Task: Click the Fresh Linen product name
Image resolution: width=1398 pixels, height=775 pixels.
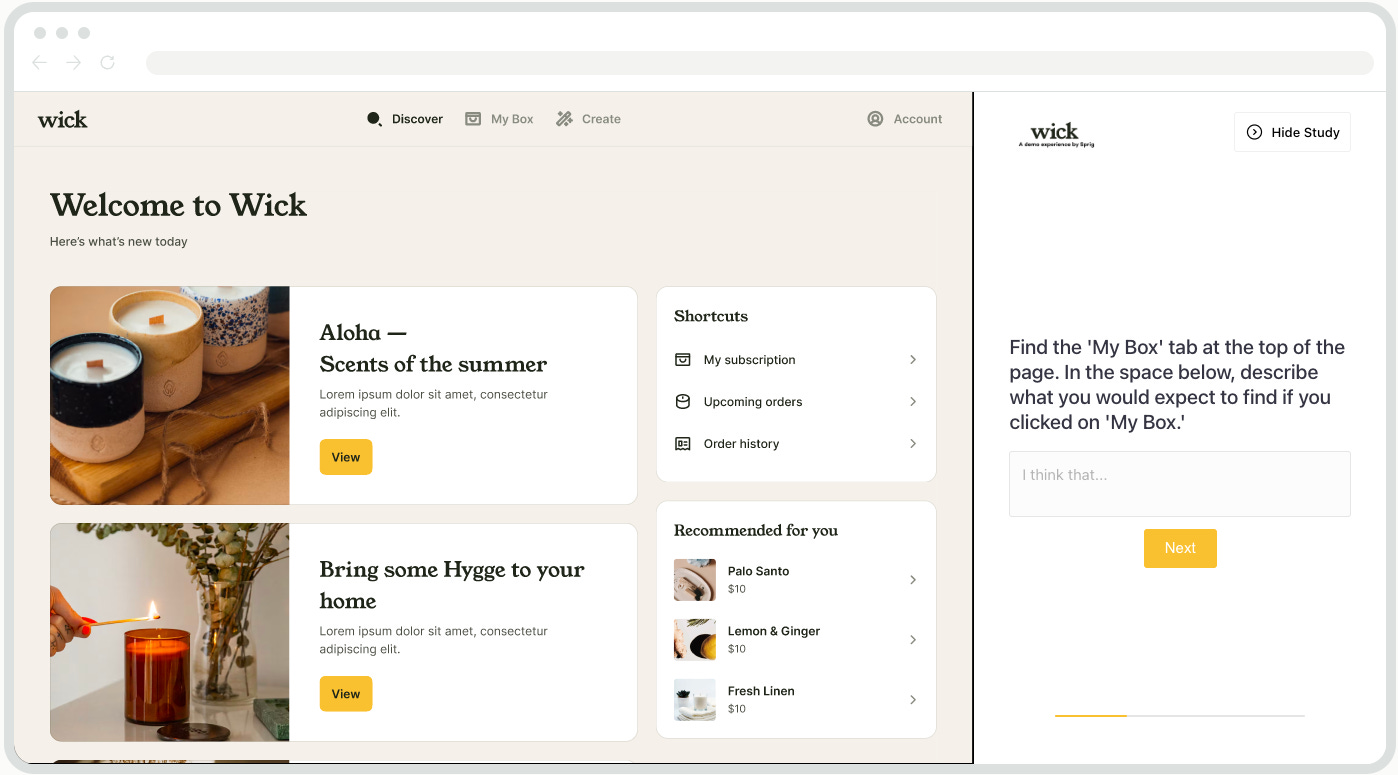Action: [x=761, y=691]
